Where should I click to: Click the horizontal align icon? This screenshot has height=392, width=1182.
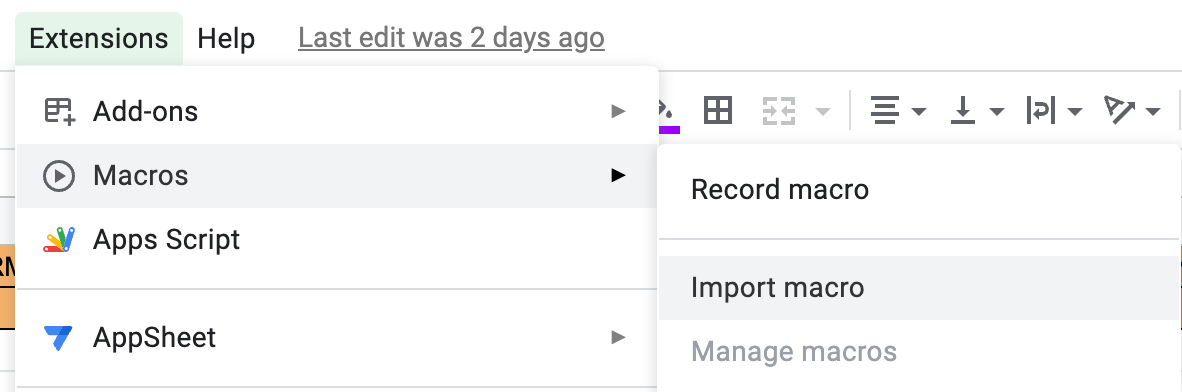883,112
